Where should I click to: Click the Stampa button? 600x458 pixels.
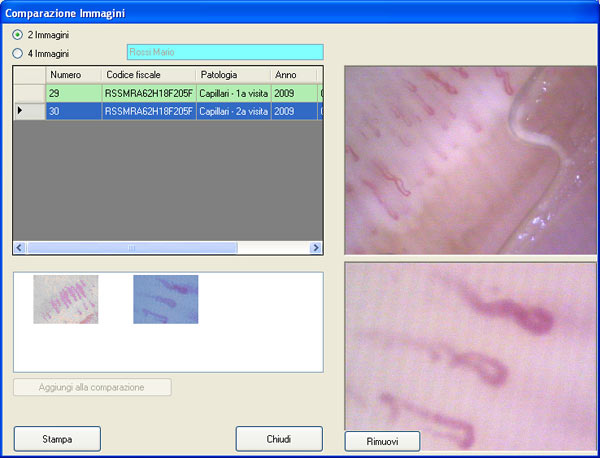[x=57, y=439]
